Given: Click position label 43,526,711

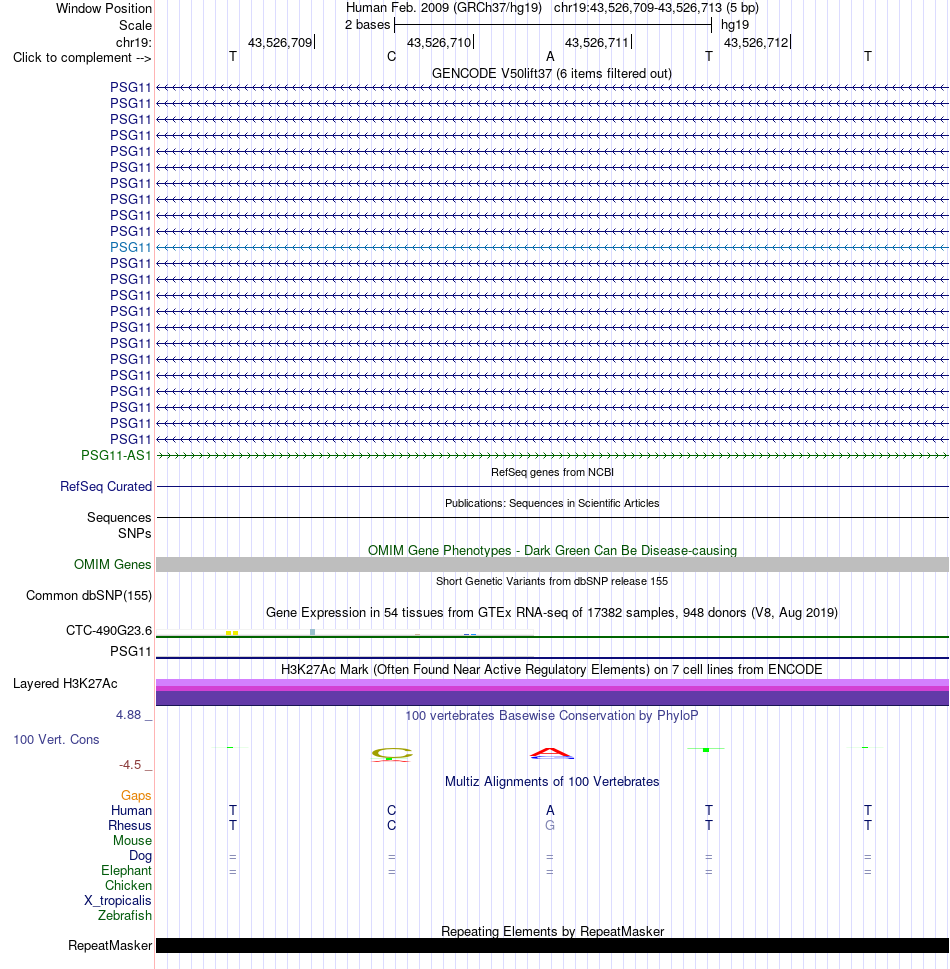Looking at the screenshot, I should [597, 43].
